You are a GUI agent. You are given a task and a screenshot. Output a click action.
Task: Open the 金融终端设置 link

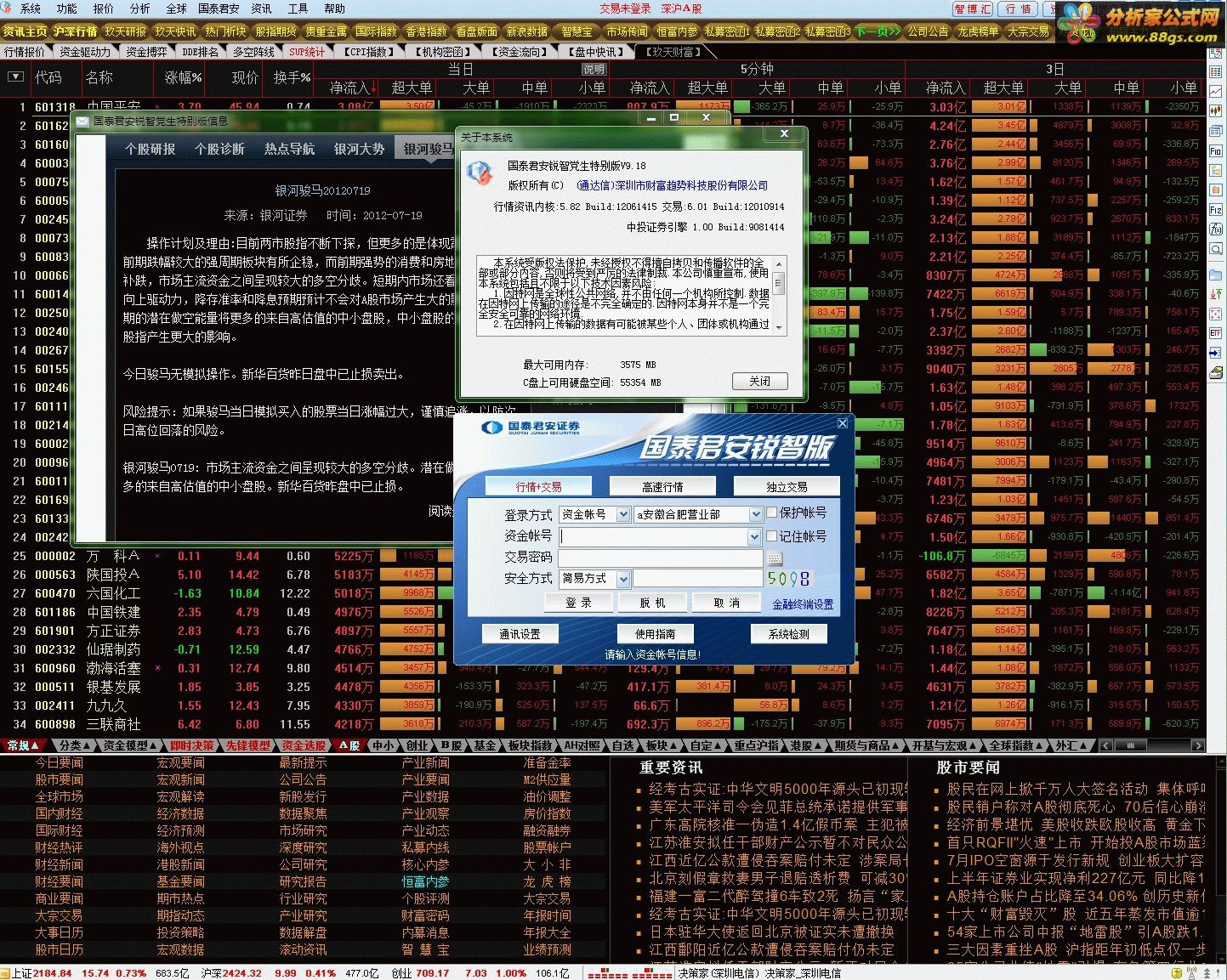[x=803, y=604]
